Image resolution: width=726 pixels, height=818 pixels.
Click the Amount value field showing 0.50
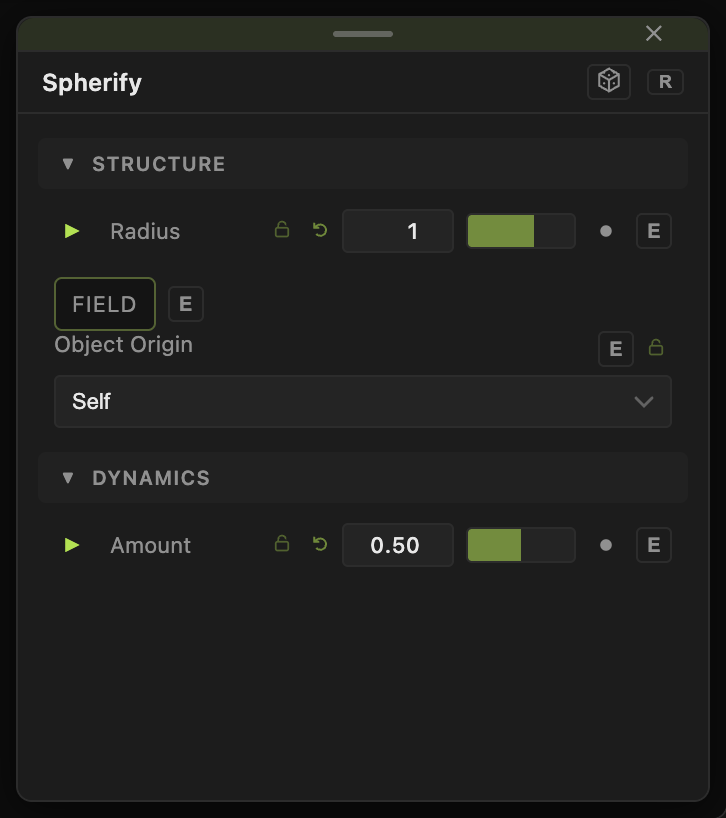[x=397, y=545]
